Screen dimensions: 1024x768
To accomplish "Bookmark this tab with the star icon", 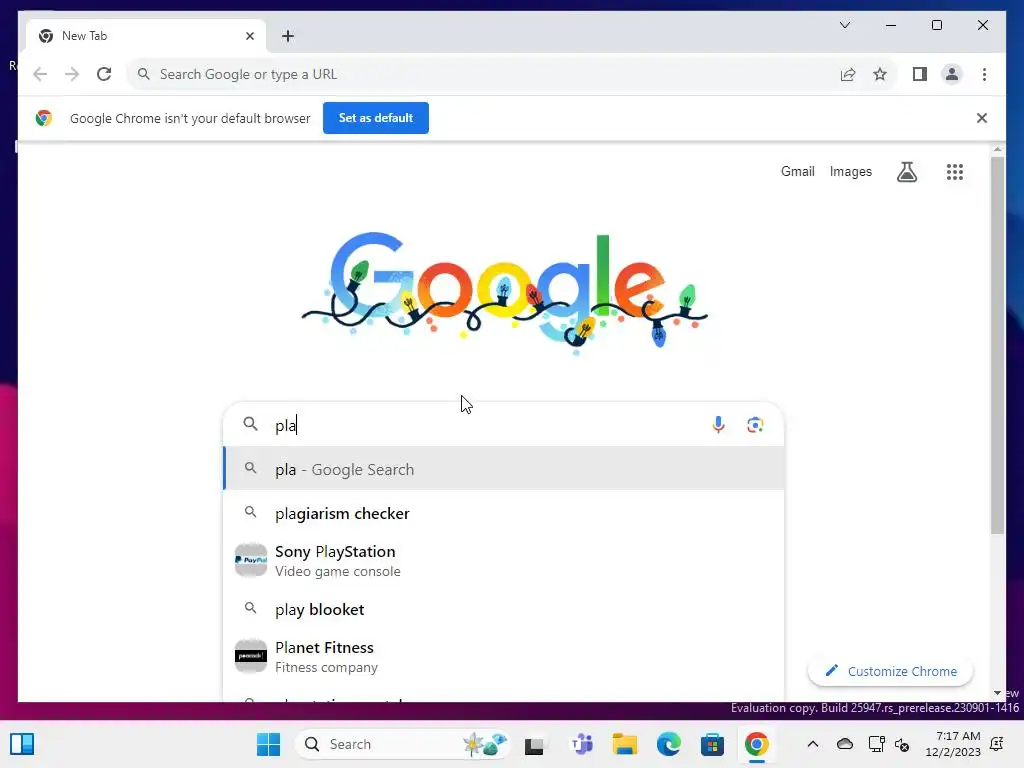I will (880, 74).
